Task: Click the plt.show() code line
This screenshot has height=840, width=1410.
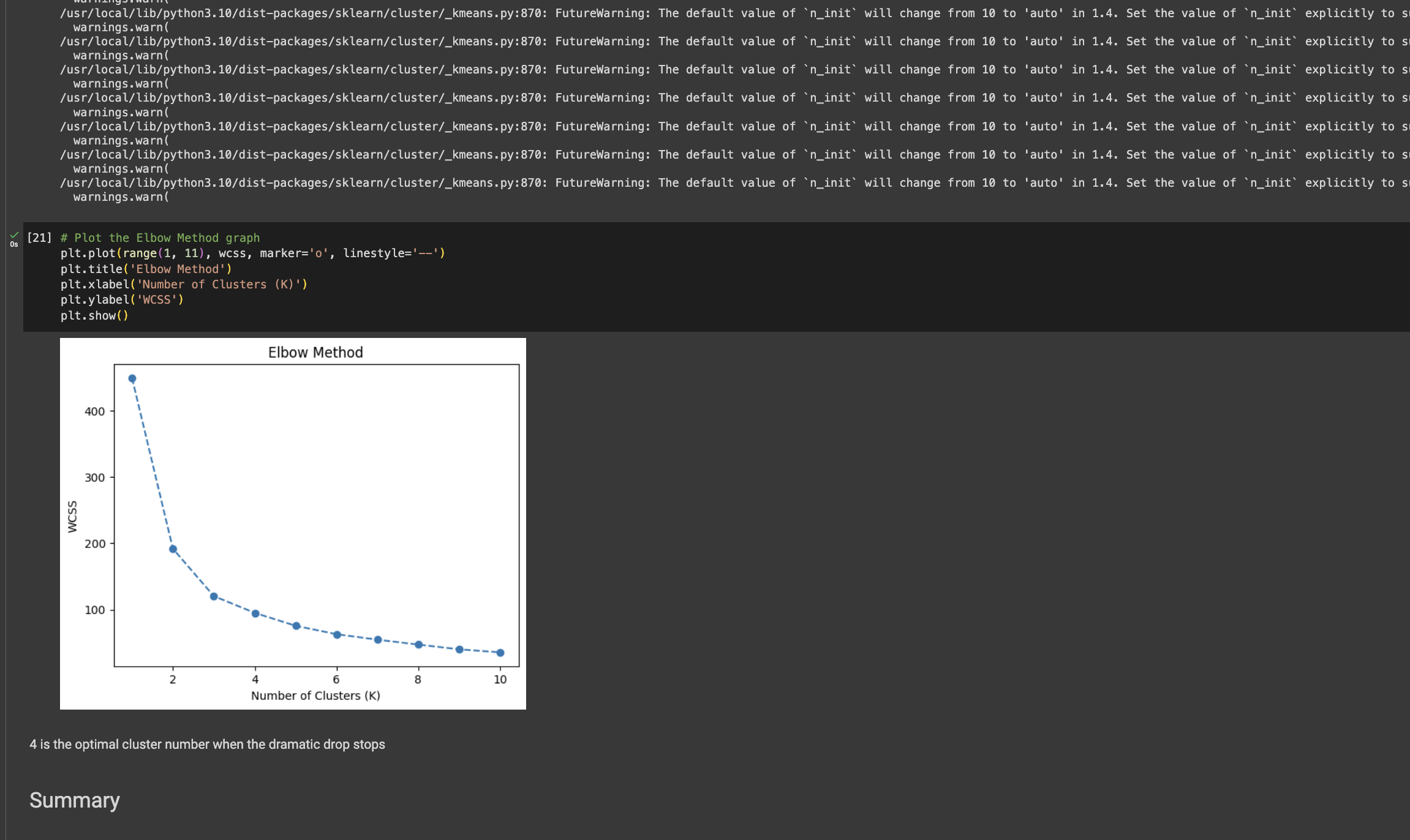Action: pos(94,315)
